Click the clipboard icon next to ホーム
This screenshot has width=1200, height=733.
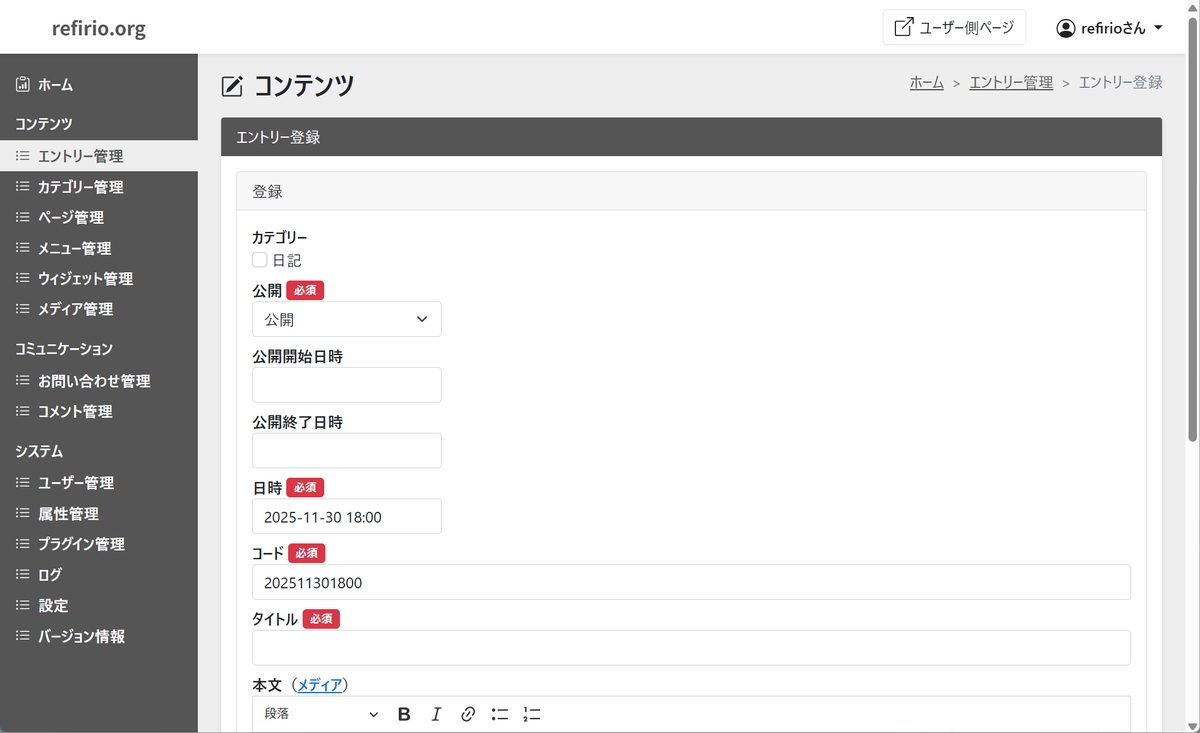[23, 85]
